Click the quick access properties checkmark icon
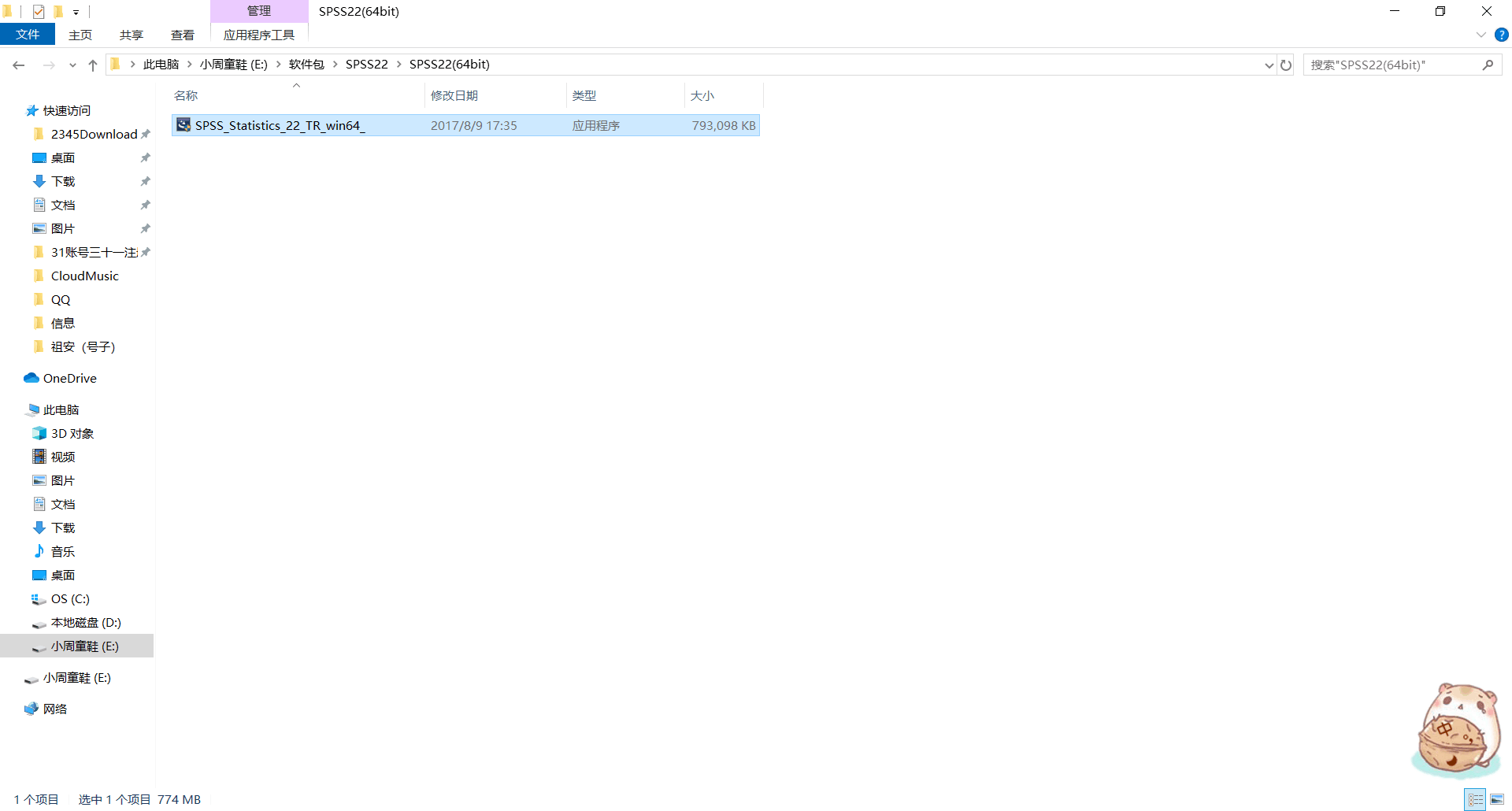 39,11
